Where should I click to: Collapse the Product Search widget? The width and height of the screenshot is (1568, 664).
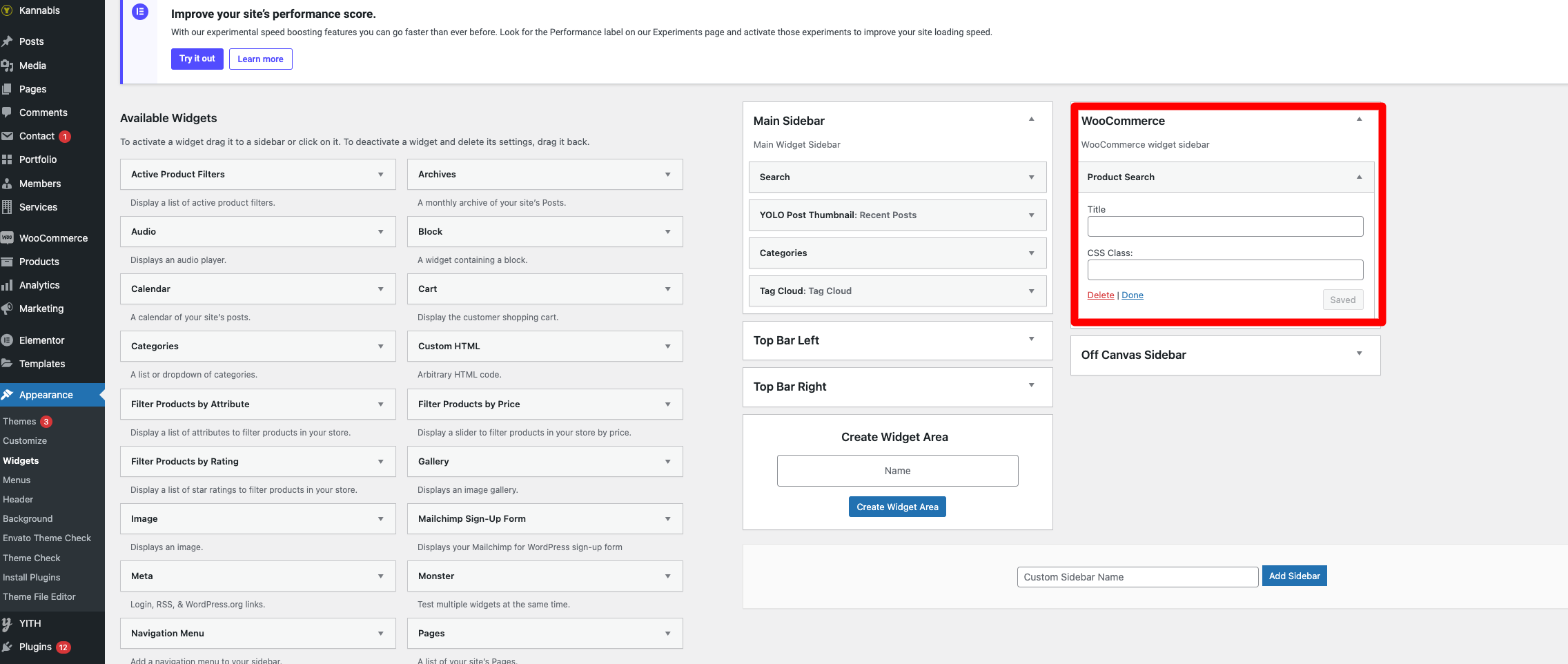pos(1360,177)
